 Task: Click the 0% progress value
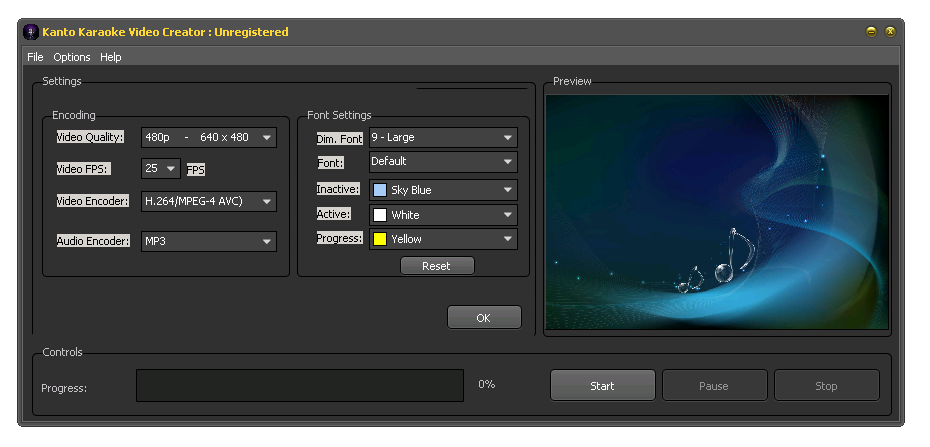click(x=486, y=384)
